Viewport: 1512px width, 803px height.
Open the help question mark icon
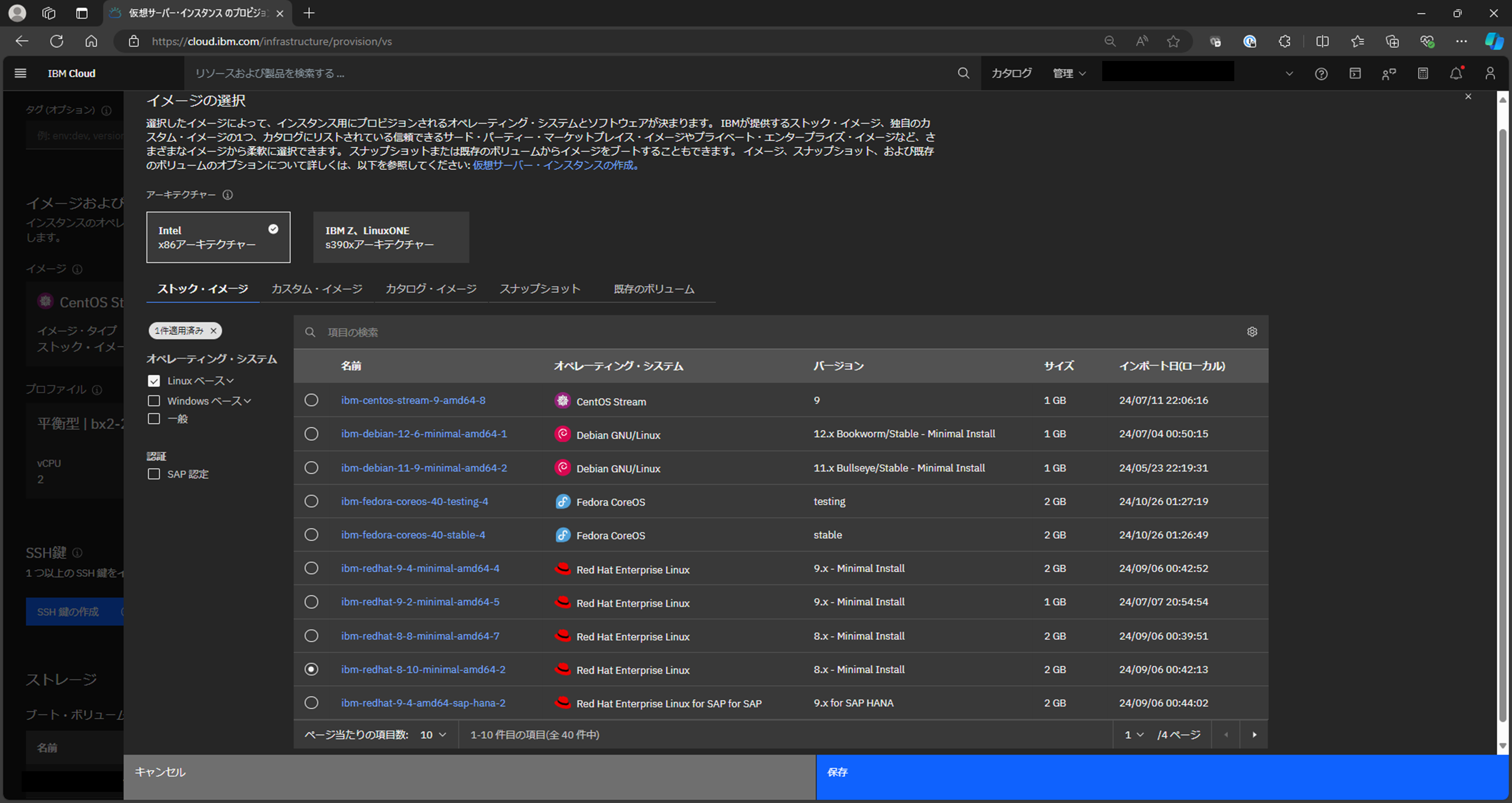point(1320,74)
